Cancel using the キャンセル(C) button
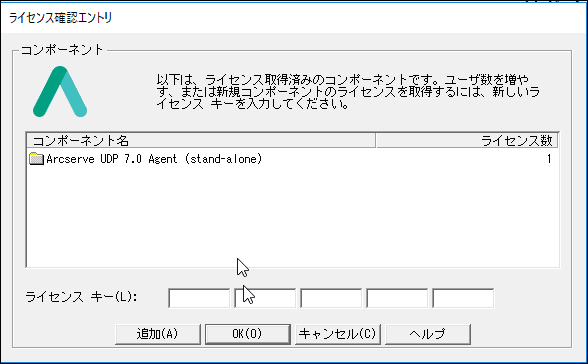 pos(338,334)
